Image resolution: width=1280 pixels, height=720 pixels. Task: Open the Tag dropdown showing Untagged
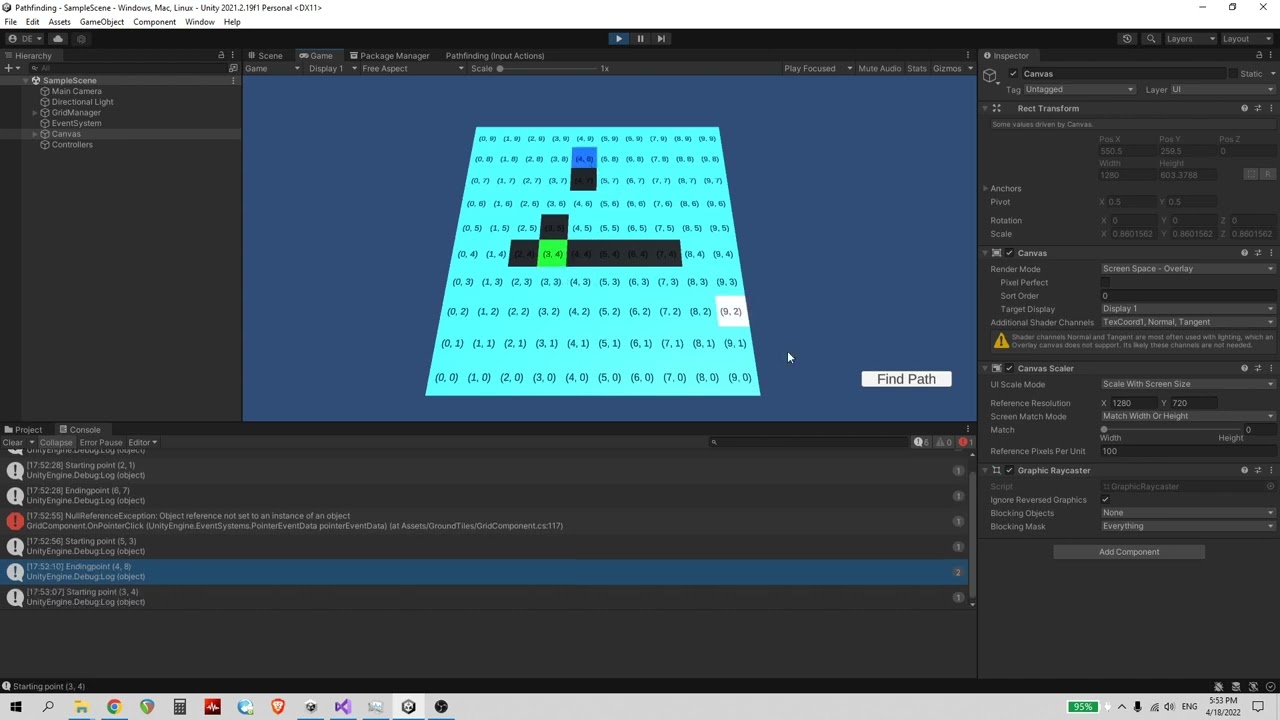coord(1079,90)
